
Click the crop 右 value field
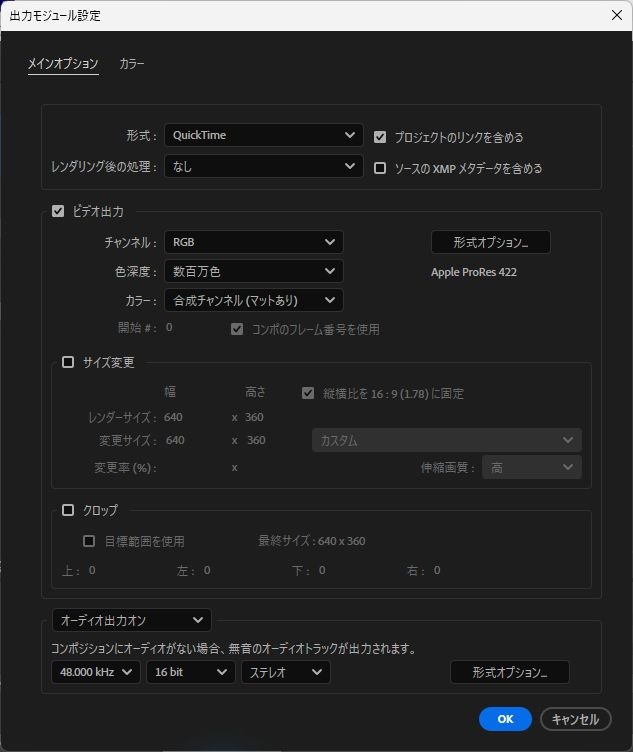(437, 570)
